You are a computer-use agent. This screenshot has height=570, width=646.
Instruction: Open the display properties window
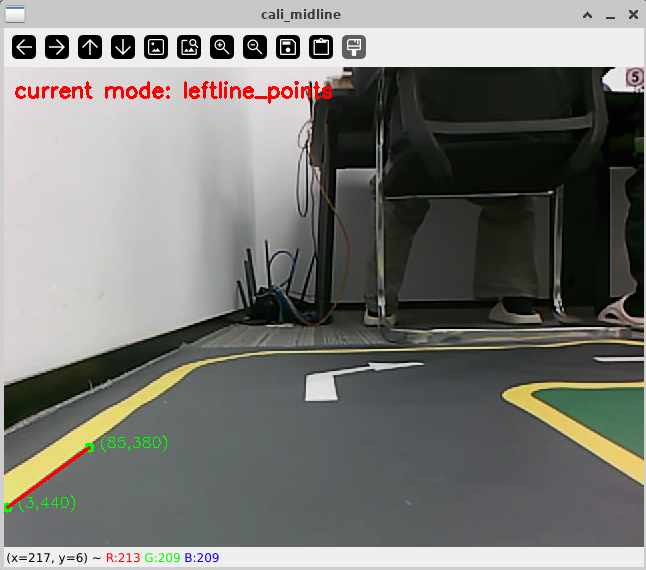click(x=354, y=47)
